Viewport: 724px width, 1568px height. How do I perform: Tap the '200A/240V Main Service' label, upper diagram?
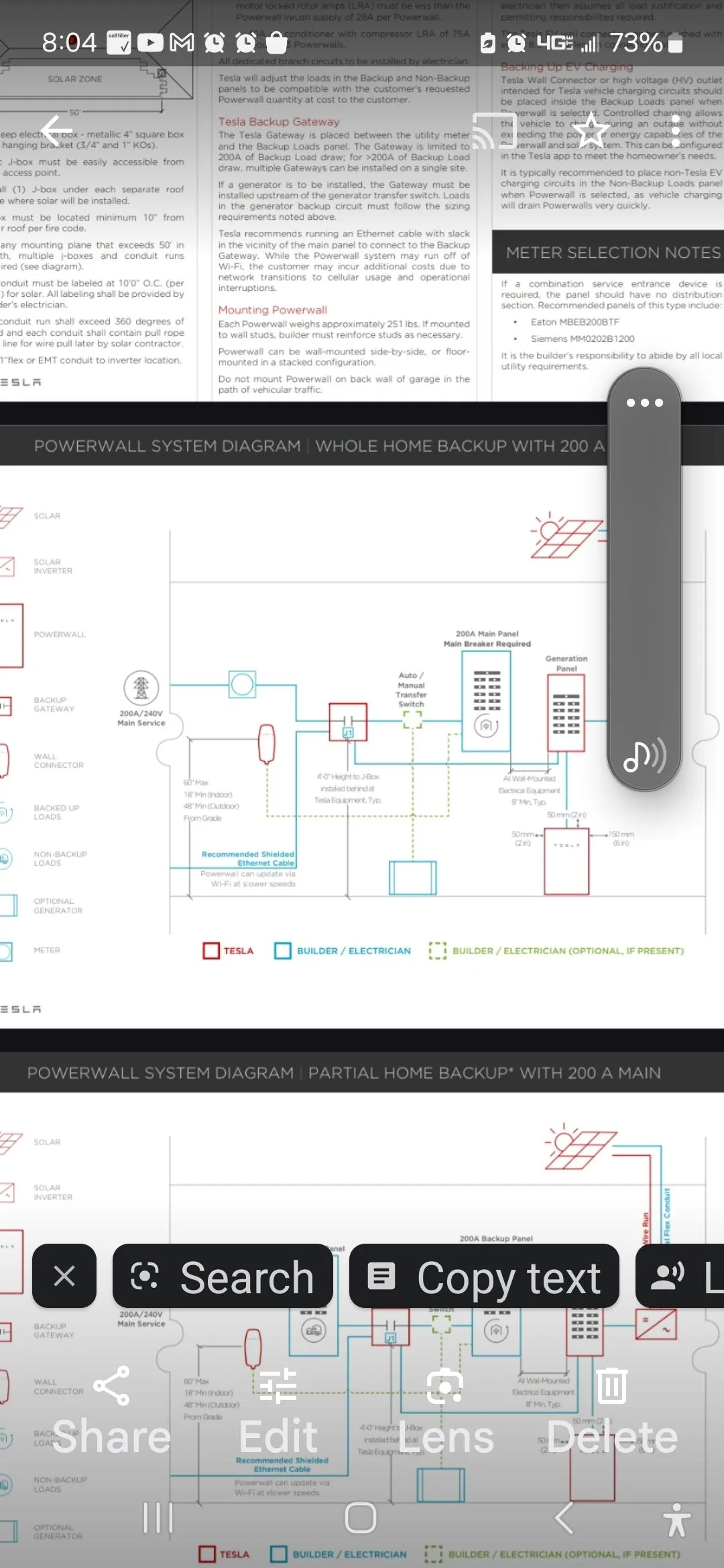pyautogui.click(x=141, y=718)
